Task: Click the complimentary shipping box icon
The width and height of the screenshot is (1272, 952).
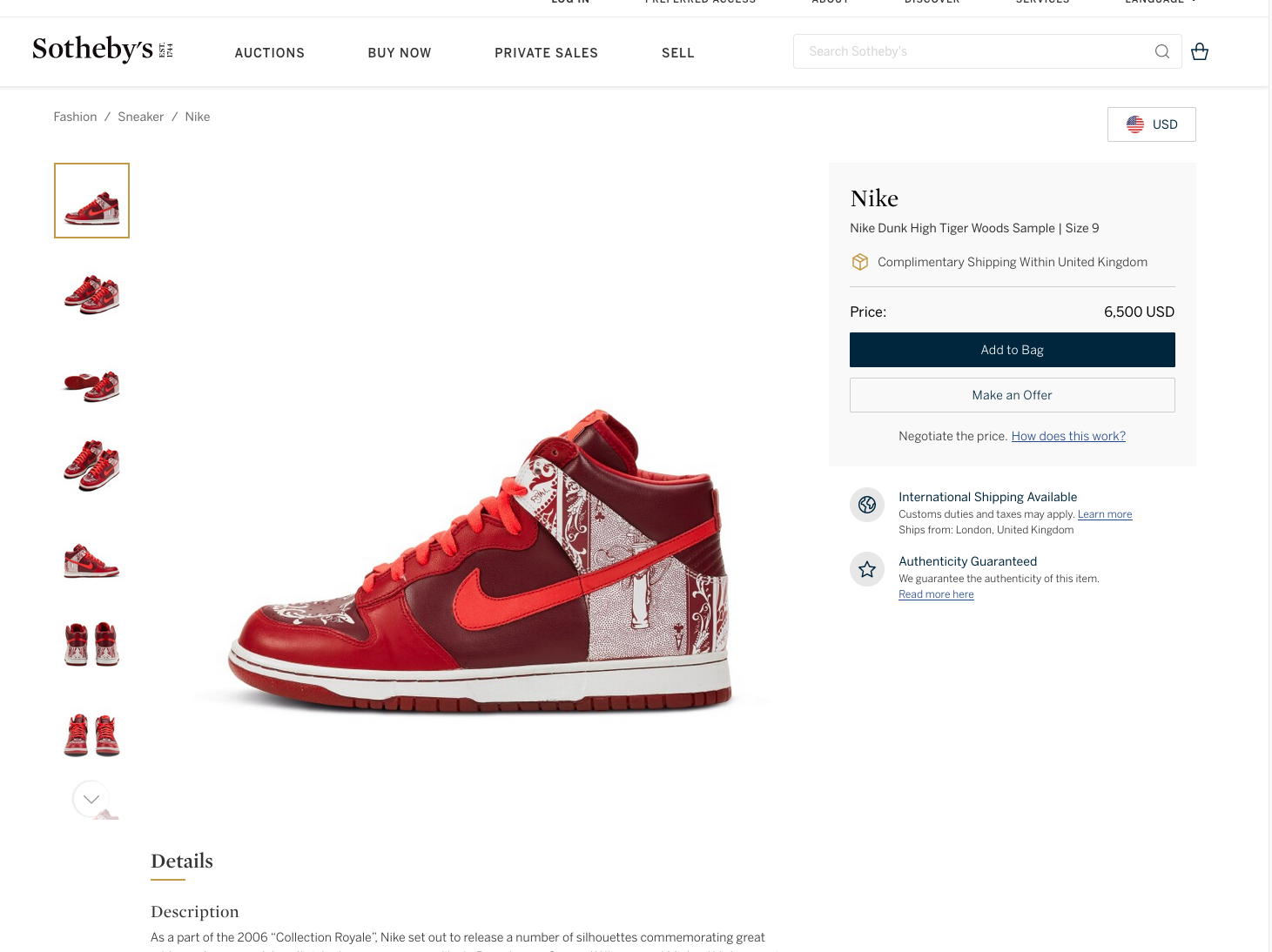Action: [859, 262]
